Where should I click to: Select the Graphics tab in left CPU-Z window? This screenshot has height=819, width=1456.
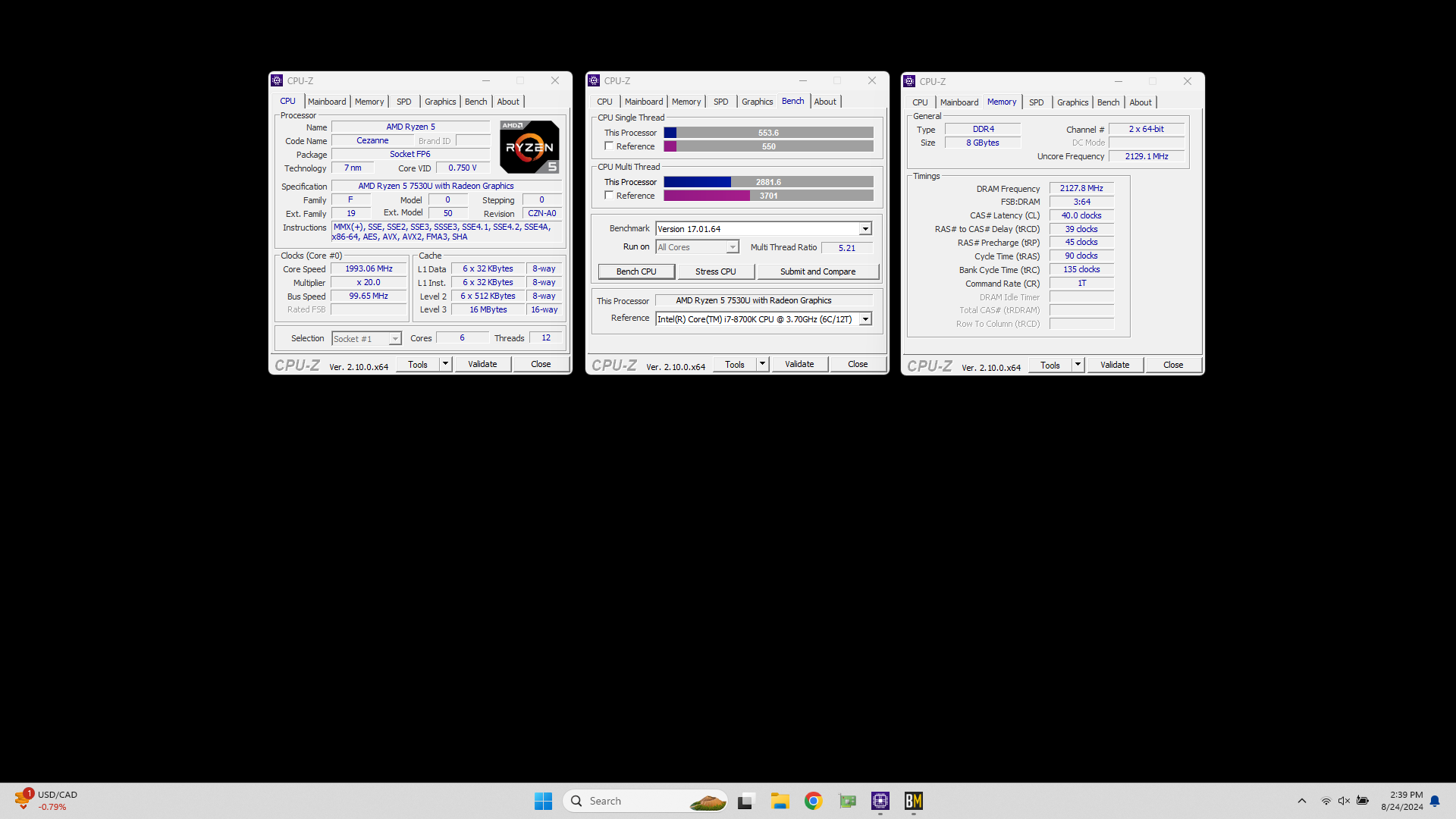click(440, 100)
